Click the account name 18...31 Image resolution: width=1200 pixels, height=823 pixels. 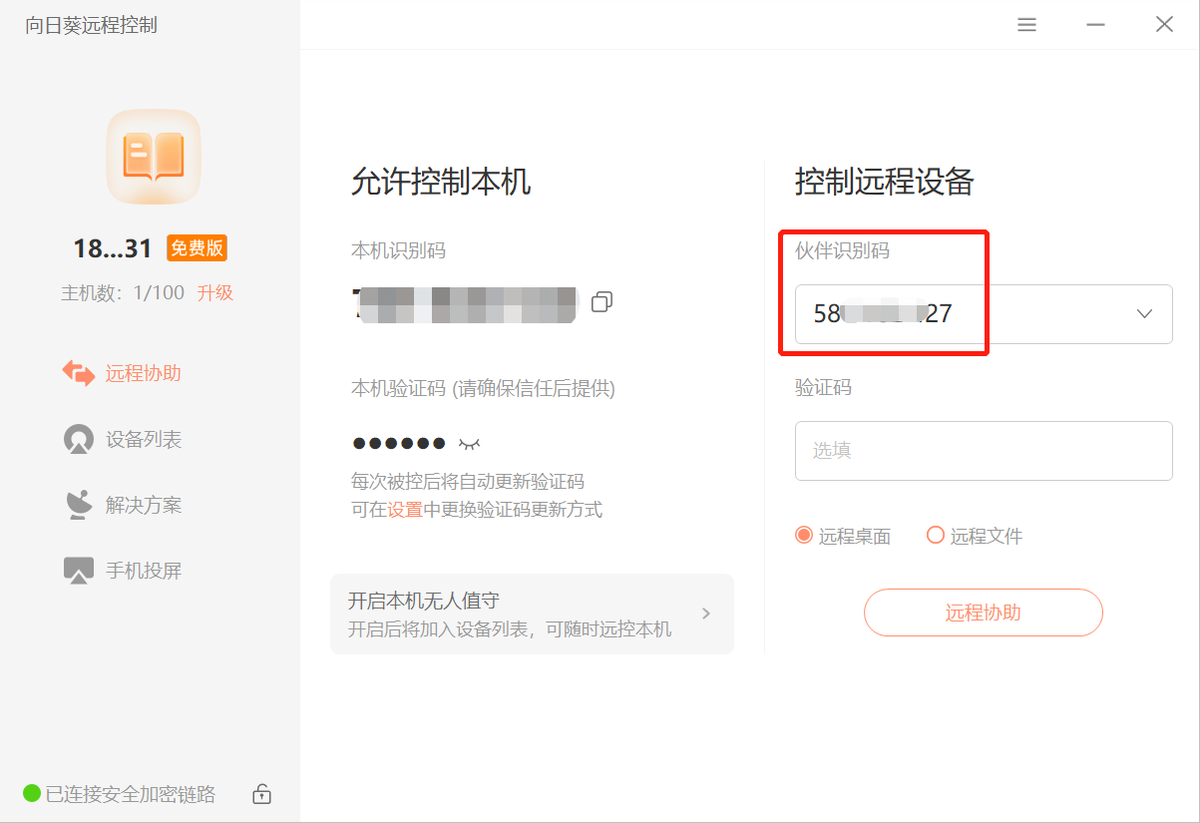(112, 248)
